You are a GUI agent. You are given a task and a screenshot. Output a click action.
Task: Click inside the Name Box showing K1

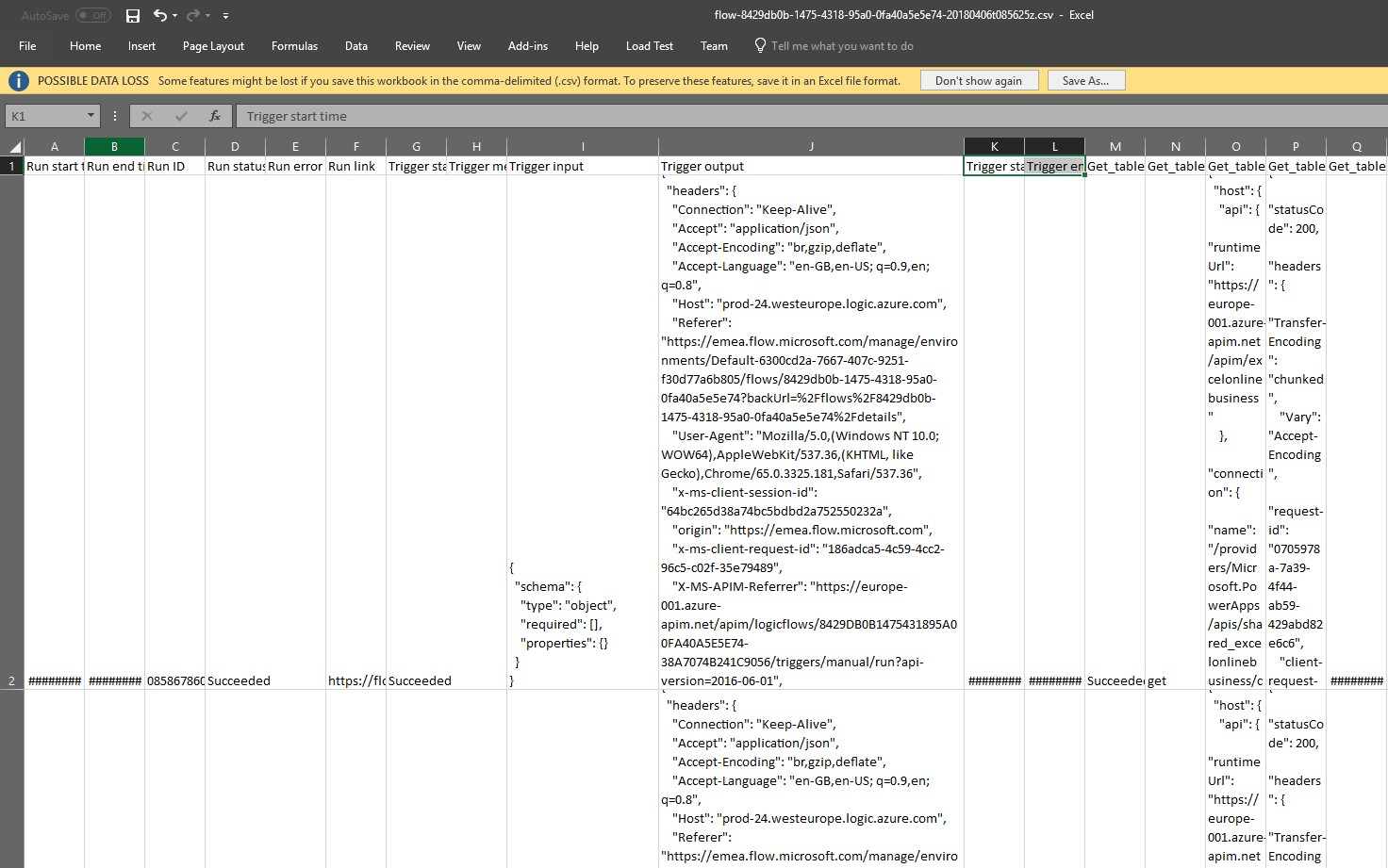(x=45, y=116)
